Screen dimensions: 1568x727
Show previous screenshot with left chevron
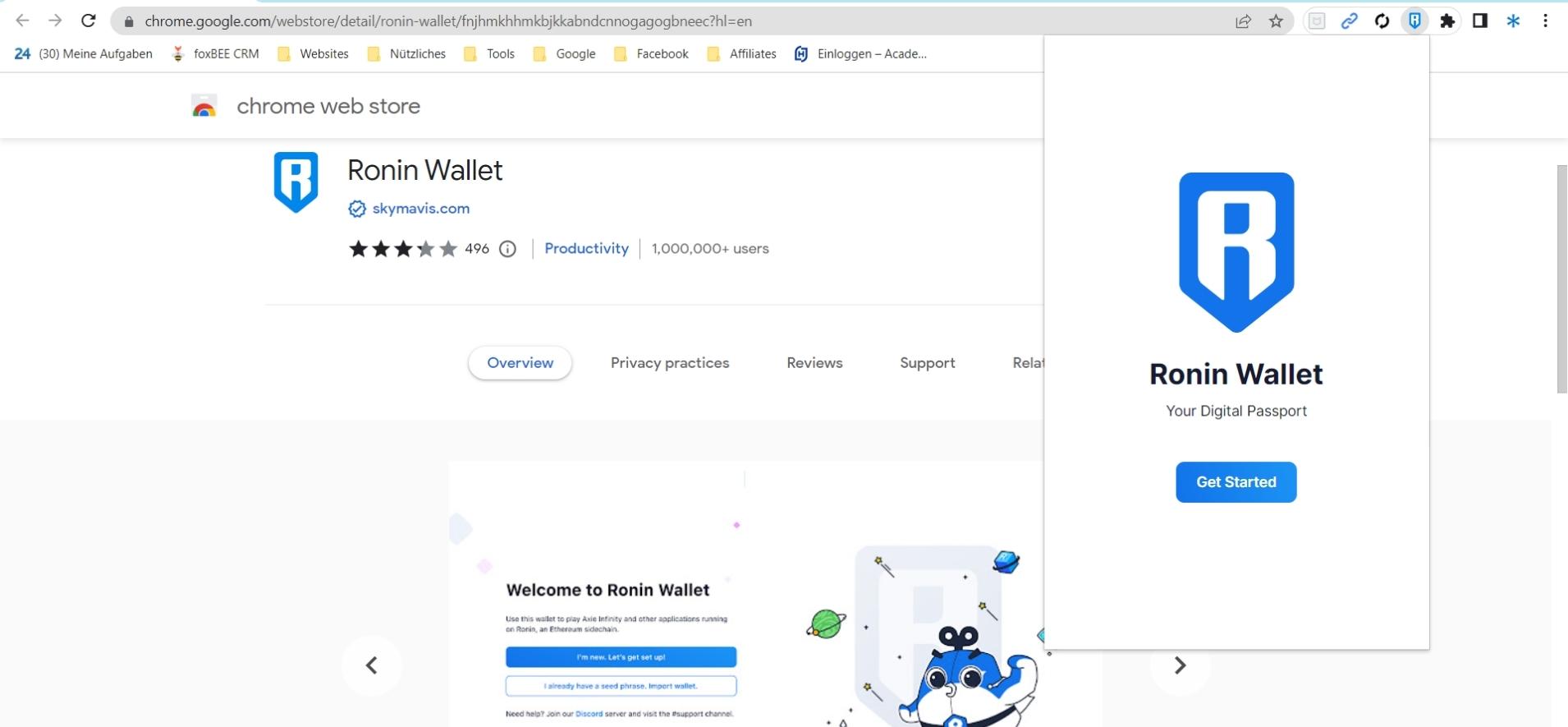coord(372,665)
